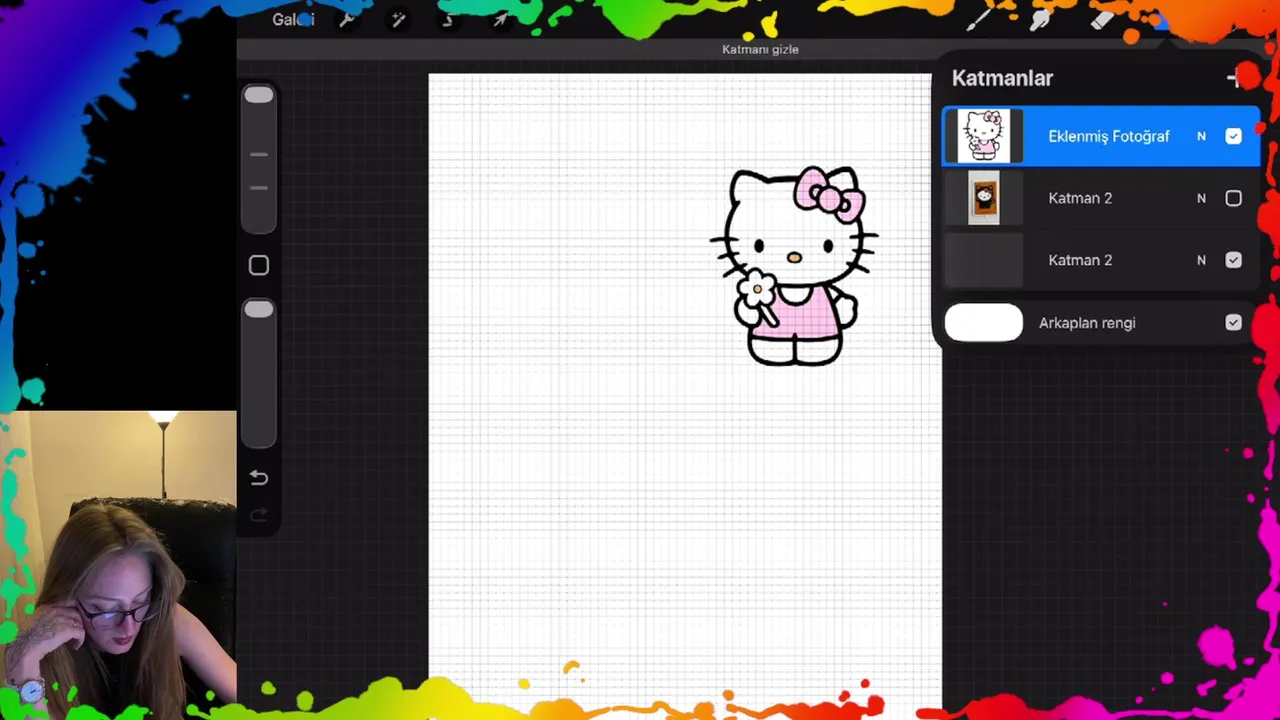Click the faint redo arrow in sidebar

click(x=258, y=515)
